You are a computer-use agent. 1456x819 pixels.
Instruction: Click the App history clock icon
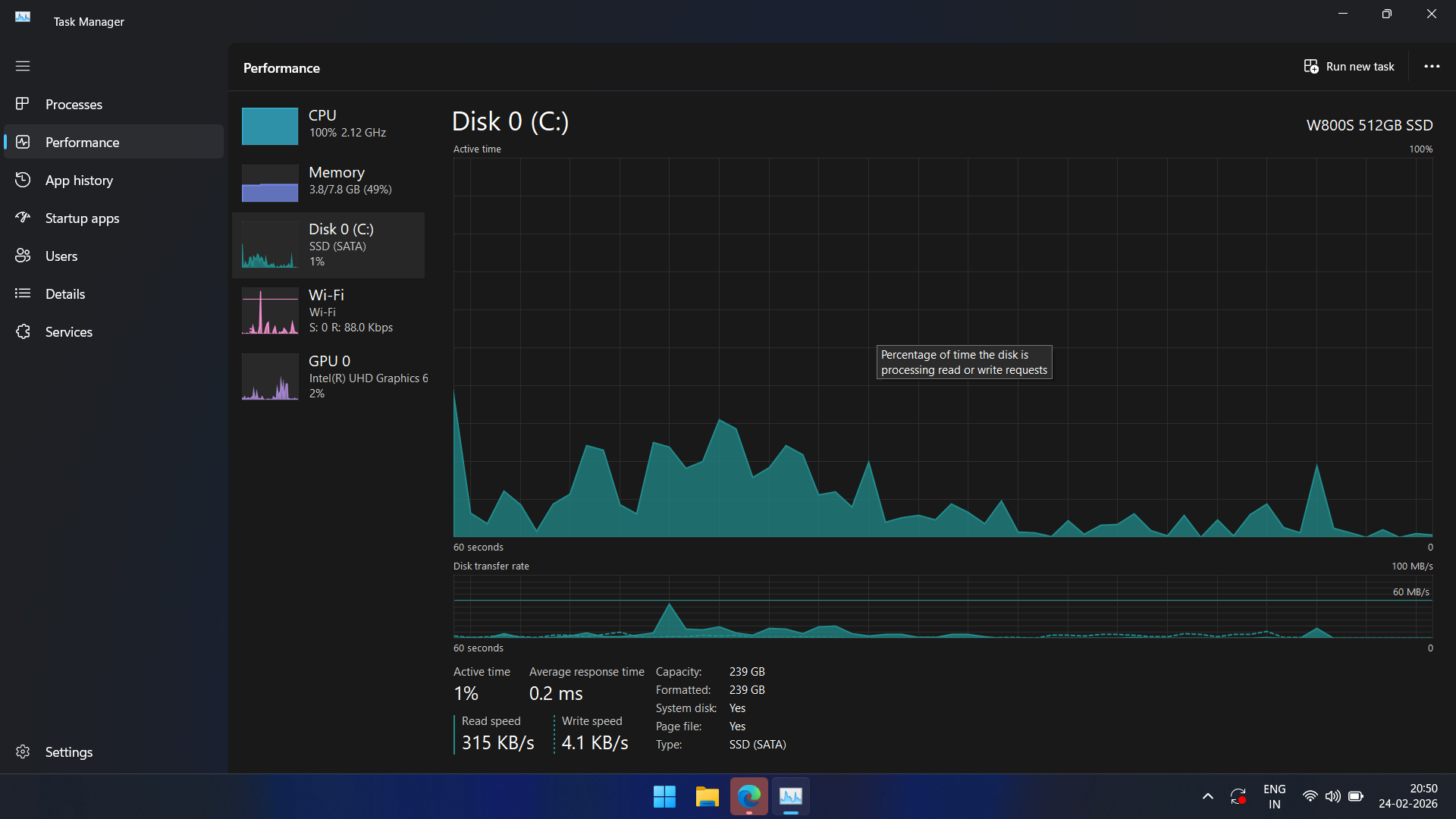(23, 180)
